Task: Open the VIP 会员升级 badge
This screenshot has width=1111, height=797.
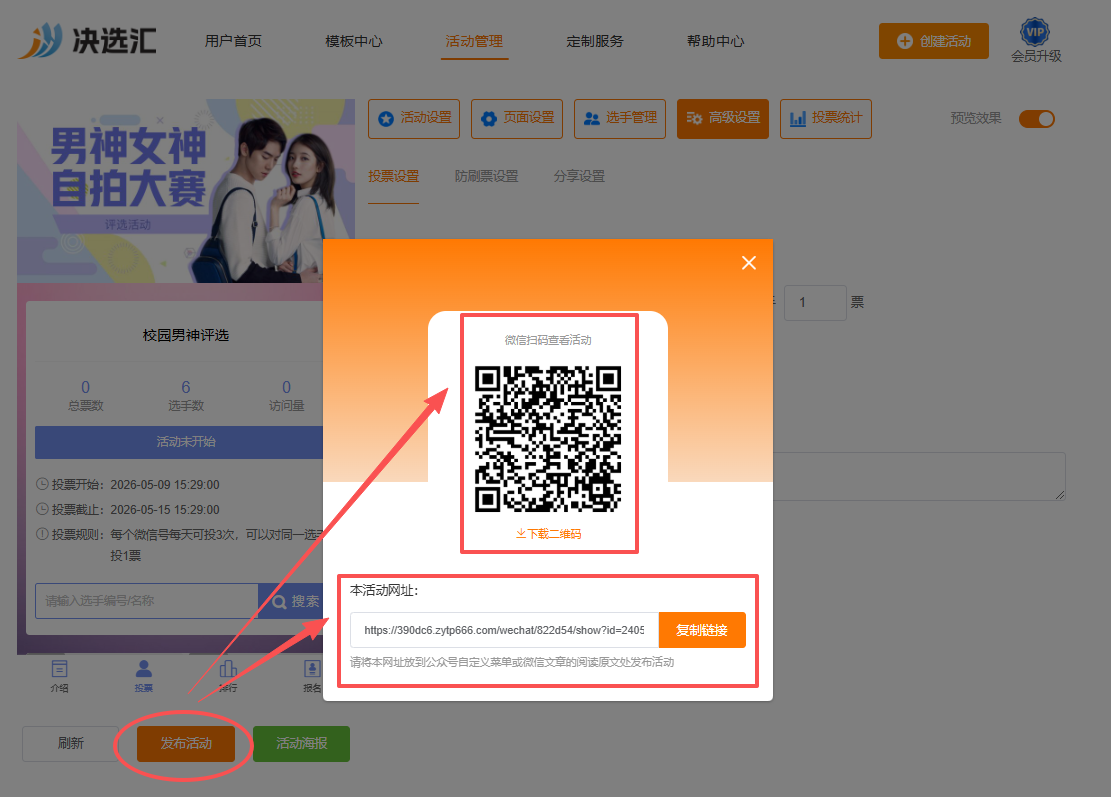Action: (x=1035, y=41)
